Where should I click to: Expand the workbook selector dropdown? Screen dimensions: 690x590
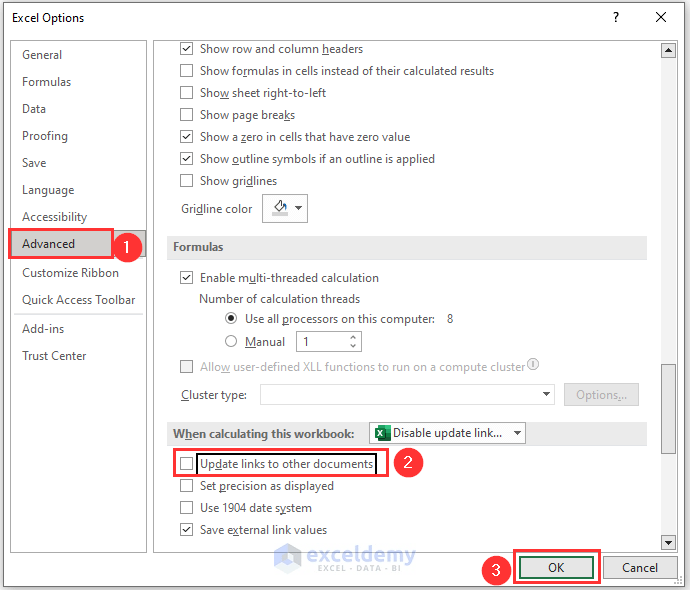click(x=518, y=433)
